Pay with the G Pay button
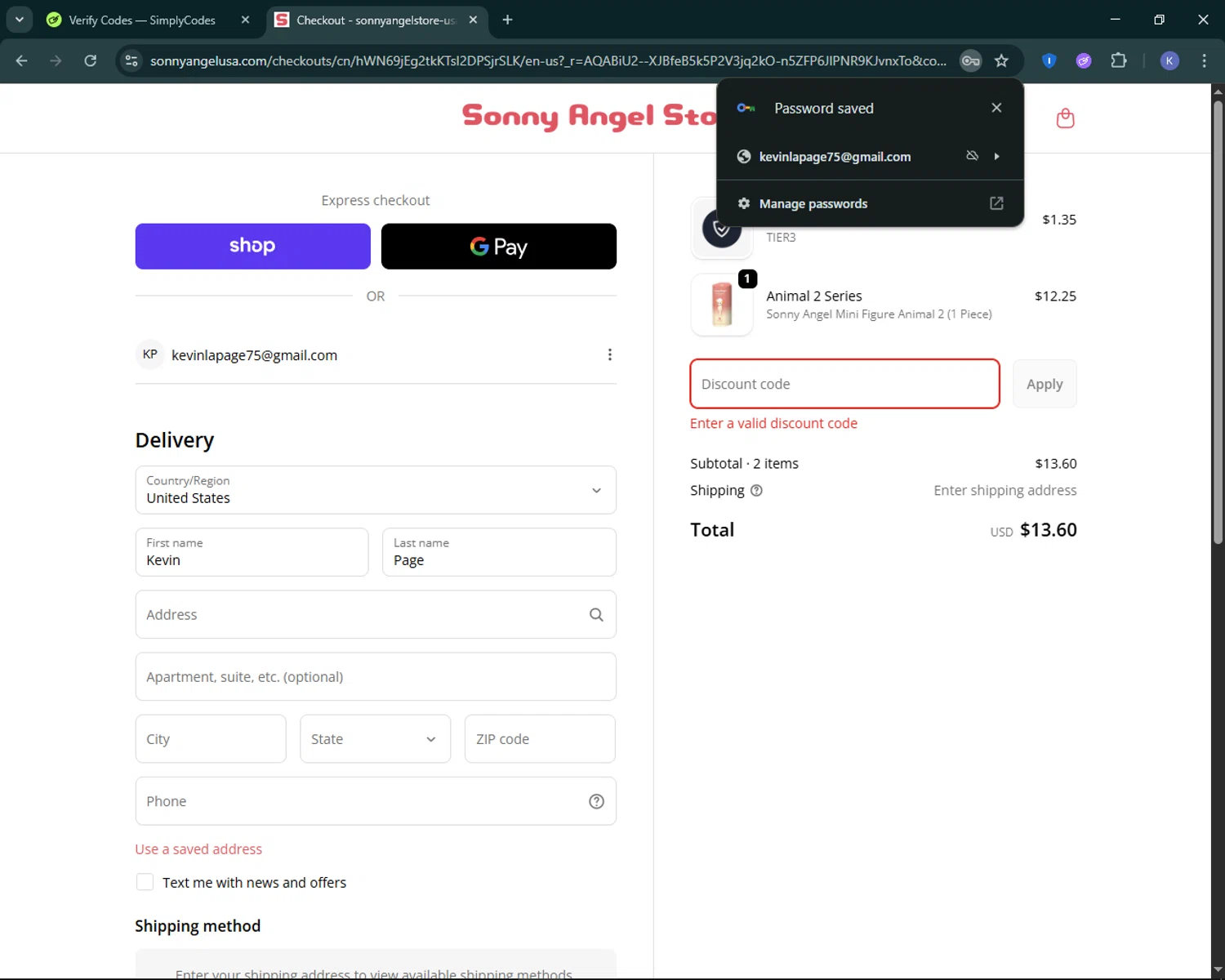1225x980 pixels. (x=499, y=246)
